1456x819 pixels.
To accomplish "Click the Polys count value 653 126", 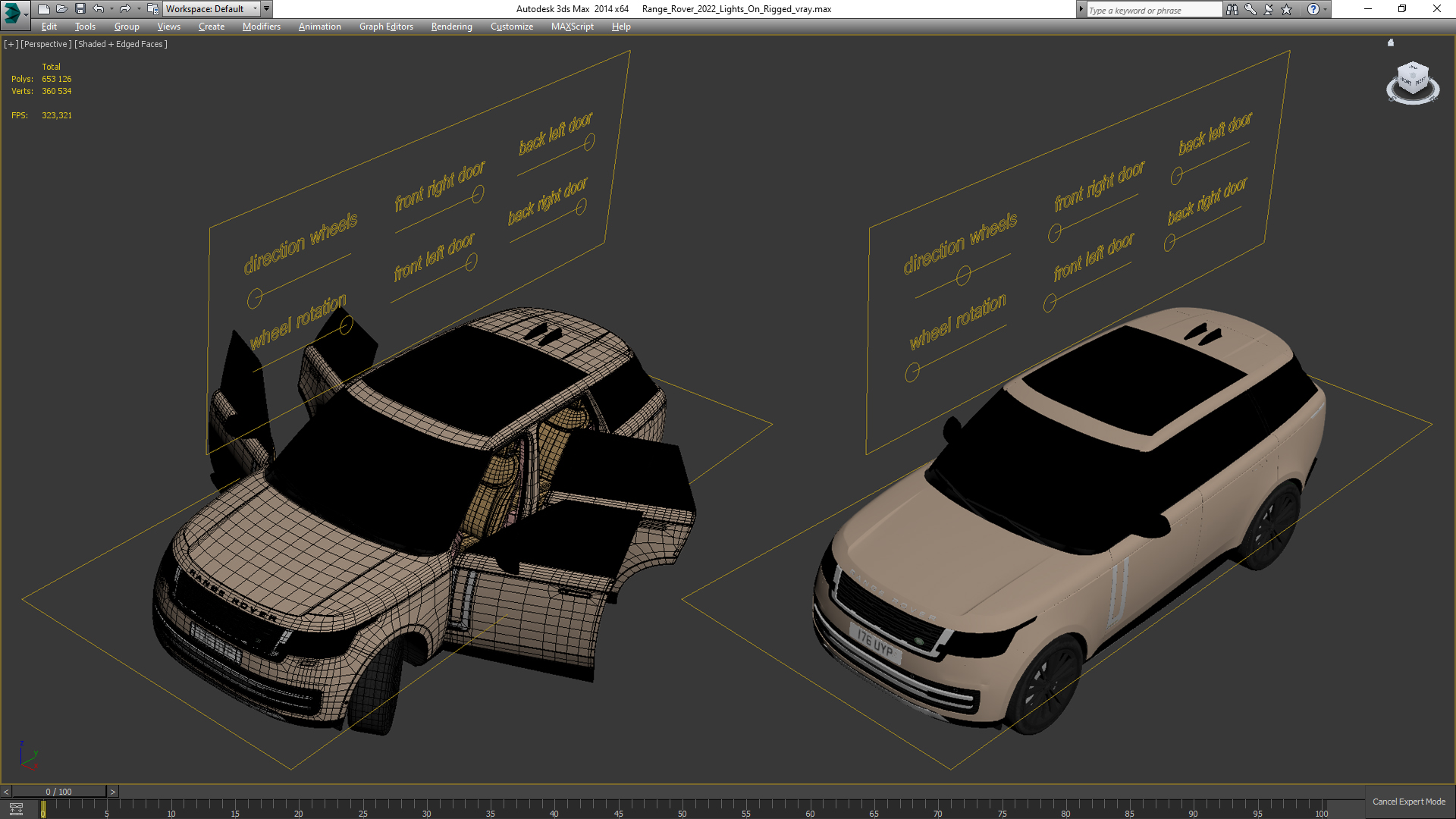I will [57, 79].
